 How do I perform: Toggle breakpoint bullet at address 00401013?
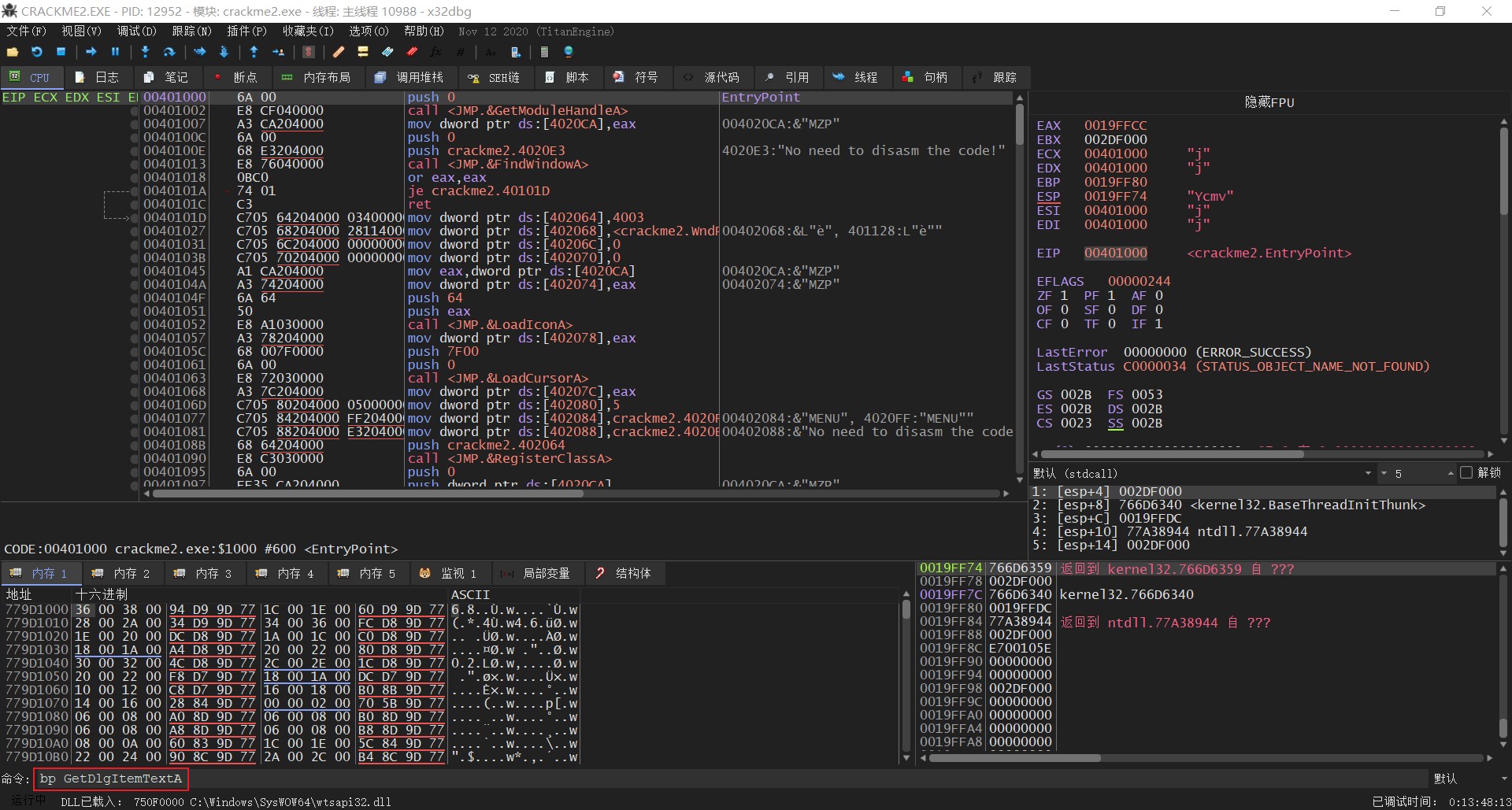[x=135, y=165]
